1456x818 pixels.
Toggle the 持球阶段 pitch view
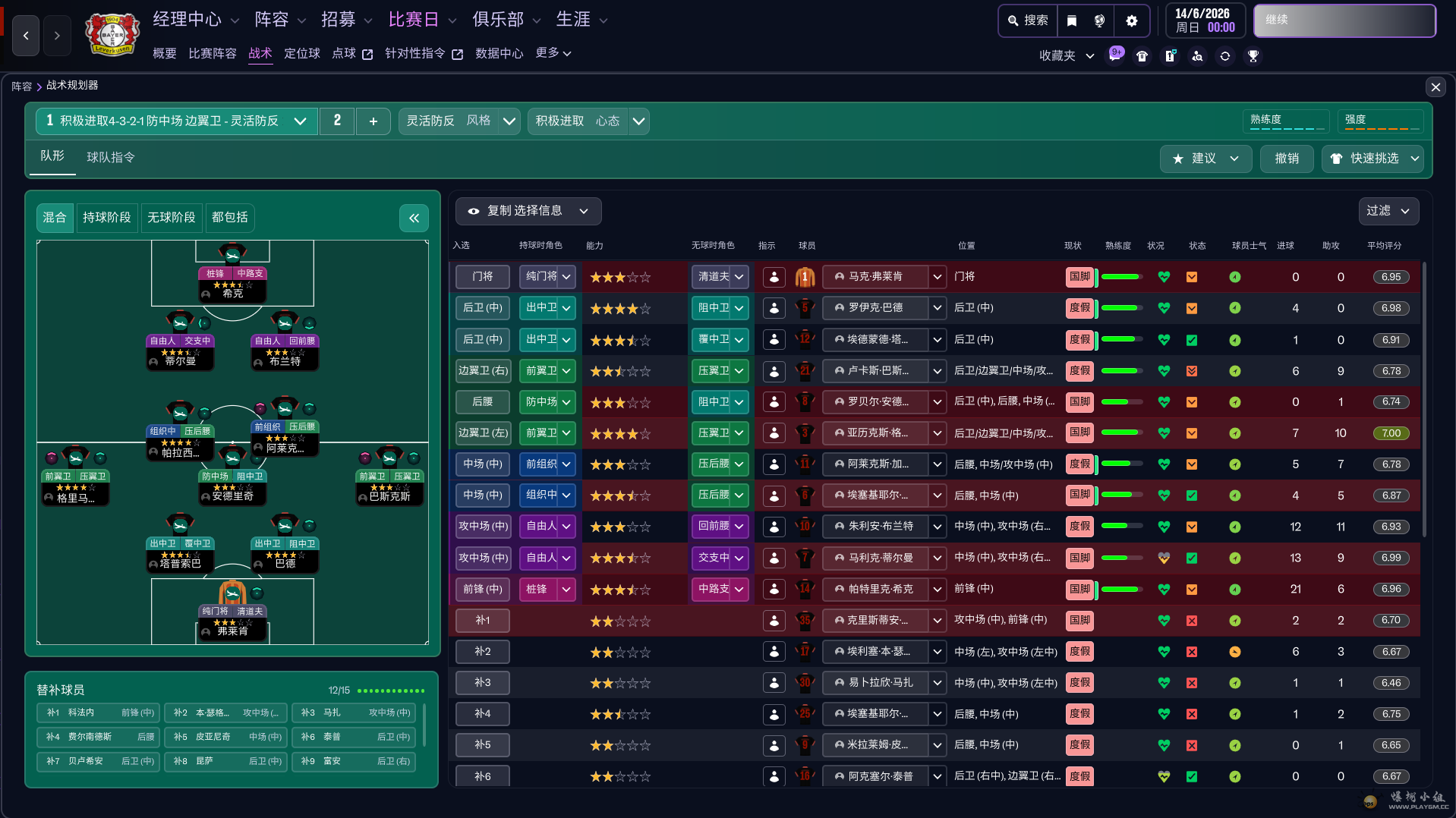pos(106,218)
